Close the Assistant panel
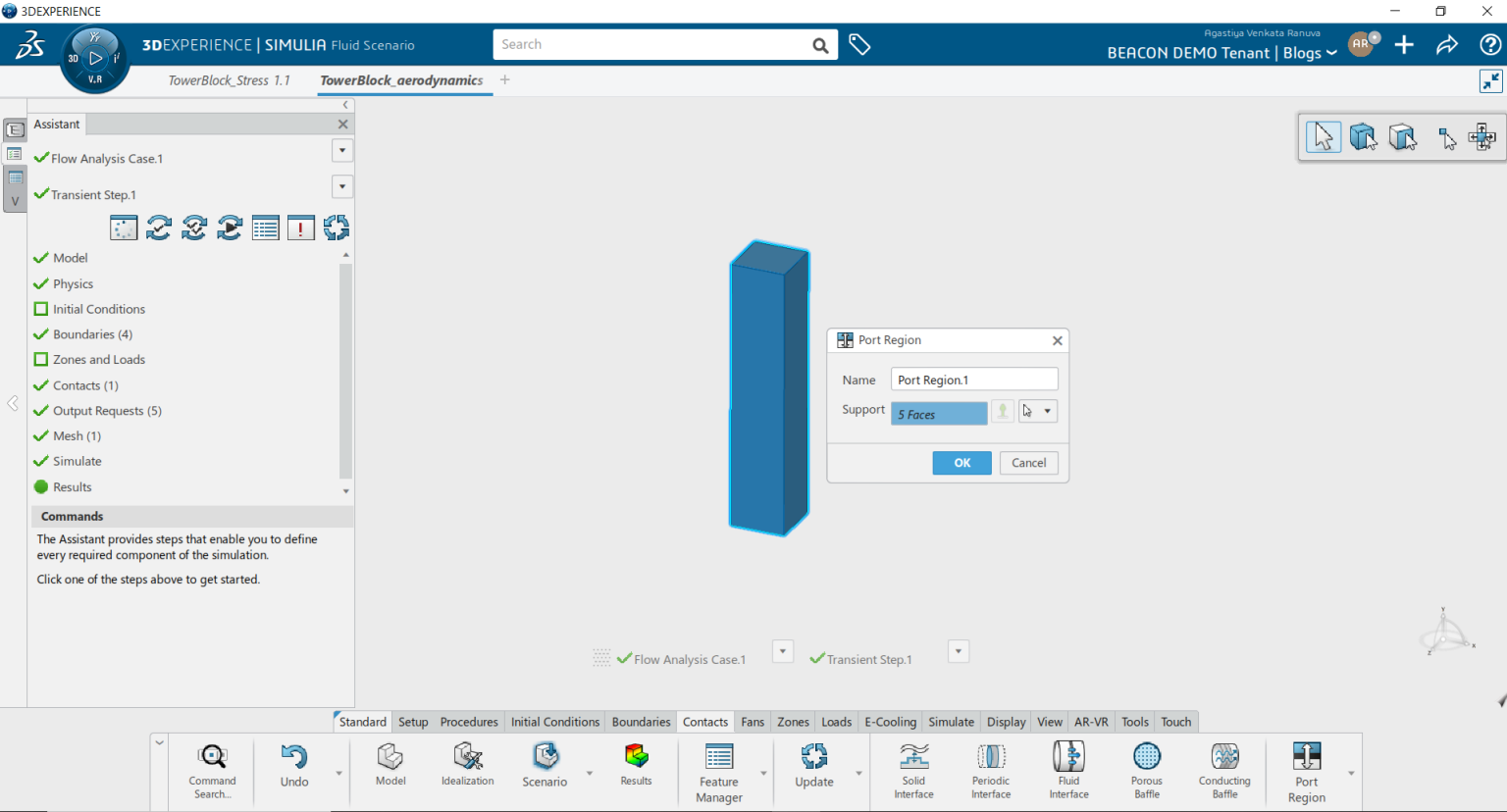 coord(342,125)
